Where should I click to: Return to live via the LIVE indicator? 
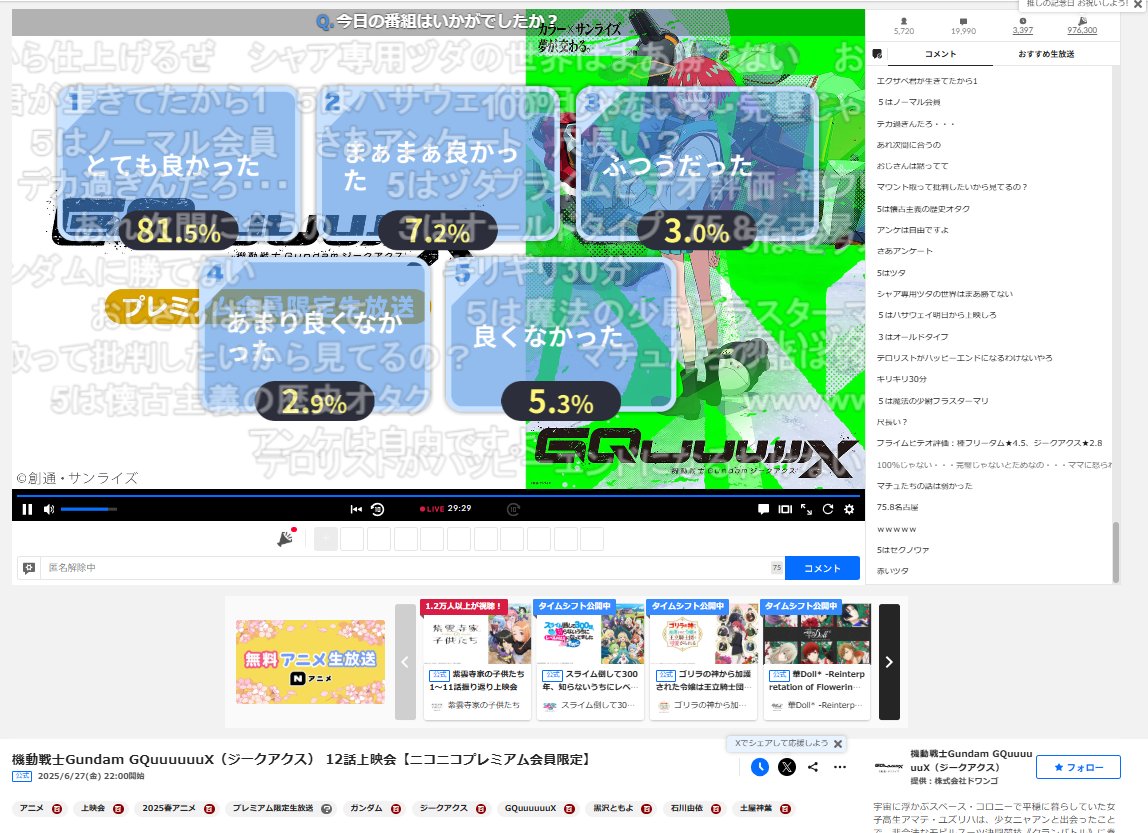432,509
